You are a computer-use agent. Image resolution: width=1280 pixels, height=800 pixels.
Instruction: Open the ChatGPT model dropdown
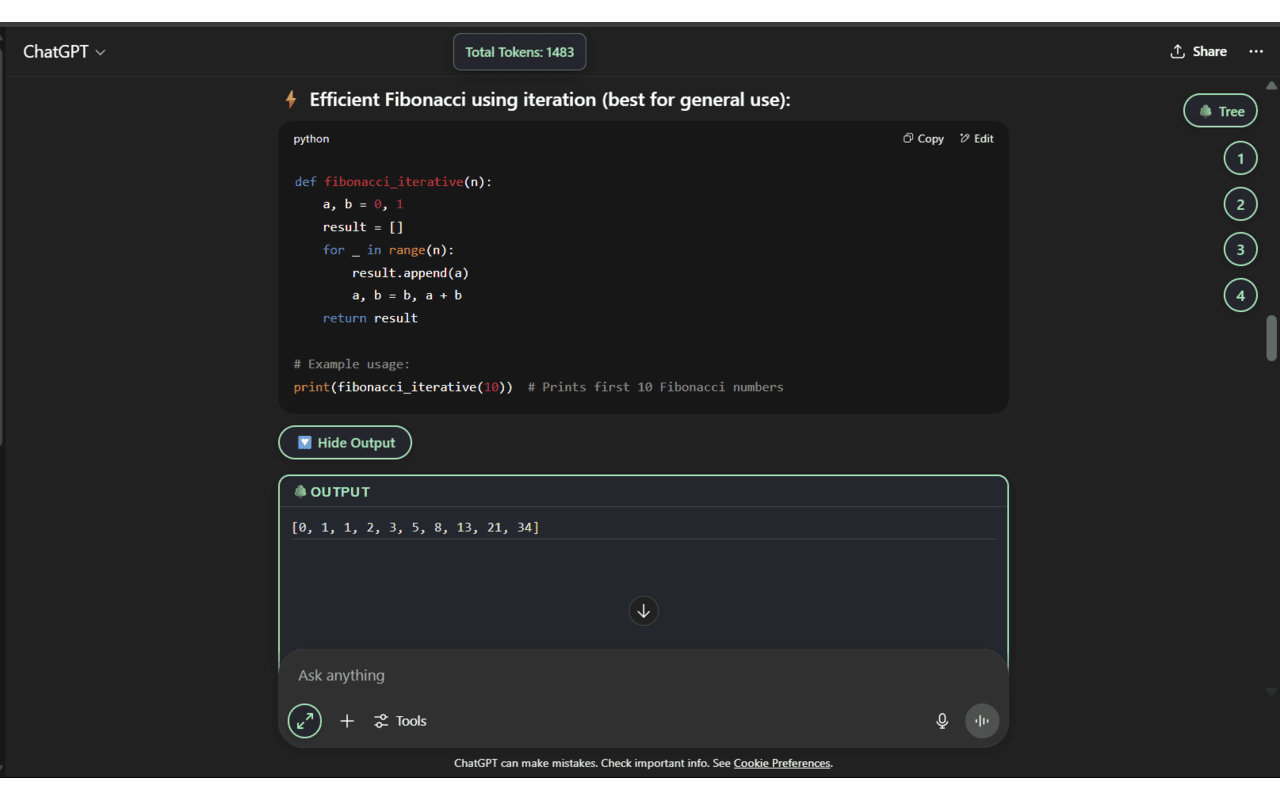click(65, 52)
